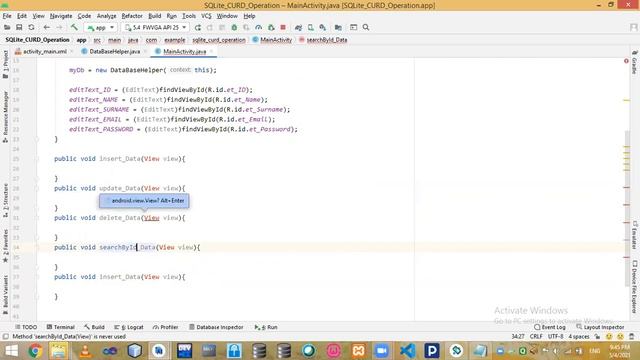Image resolution: width=640 pixels, height=360 pixels.
Task: Click the red Stop button
Action: click(283, 27)
